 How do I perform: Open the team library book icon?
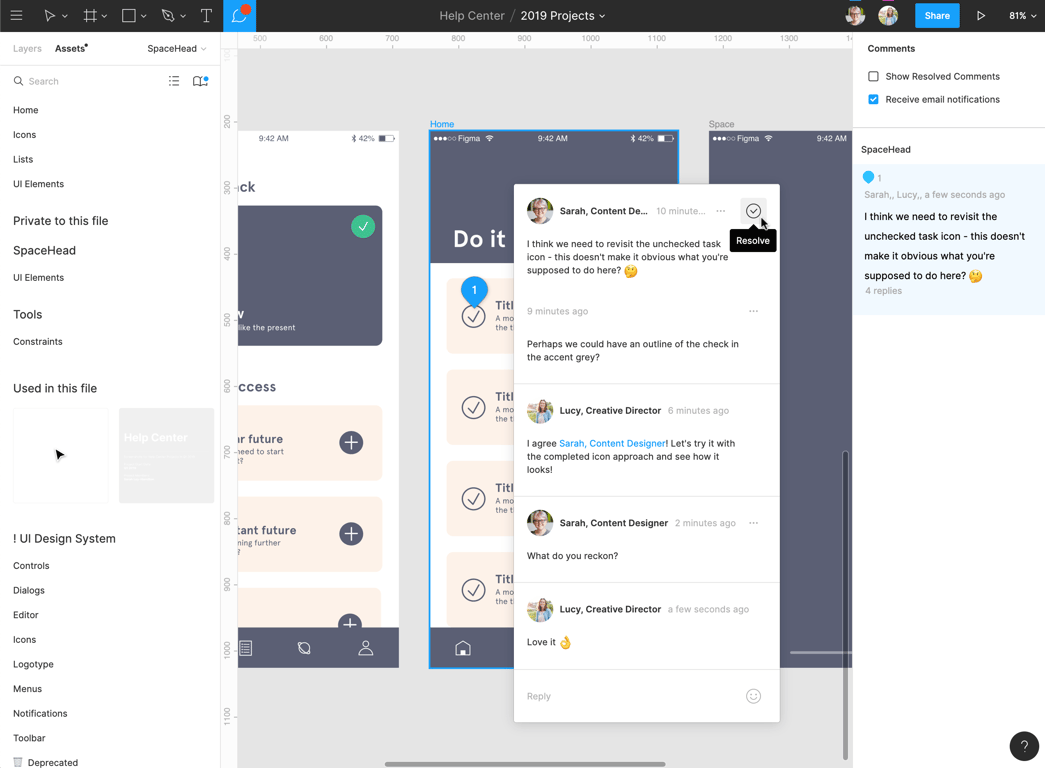click(200, 81)
